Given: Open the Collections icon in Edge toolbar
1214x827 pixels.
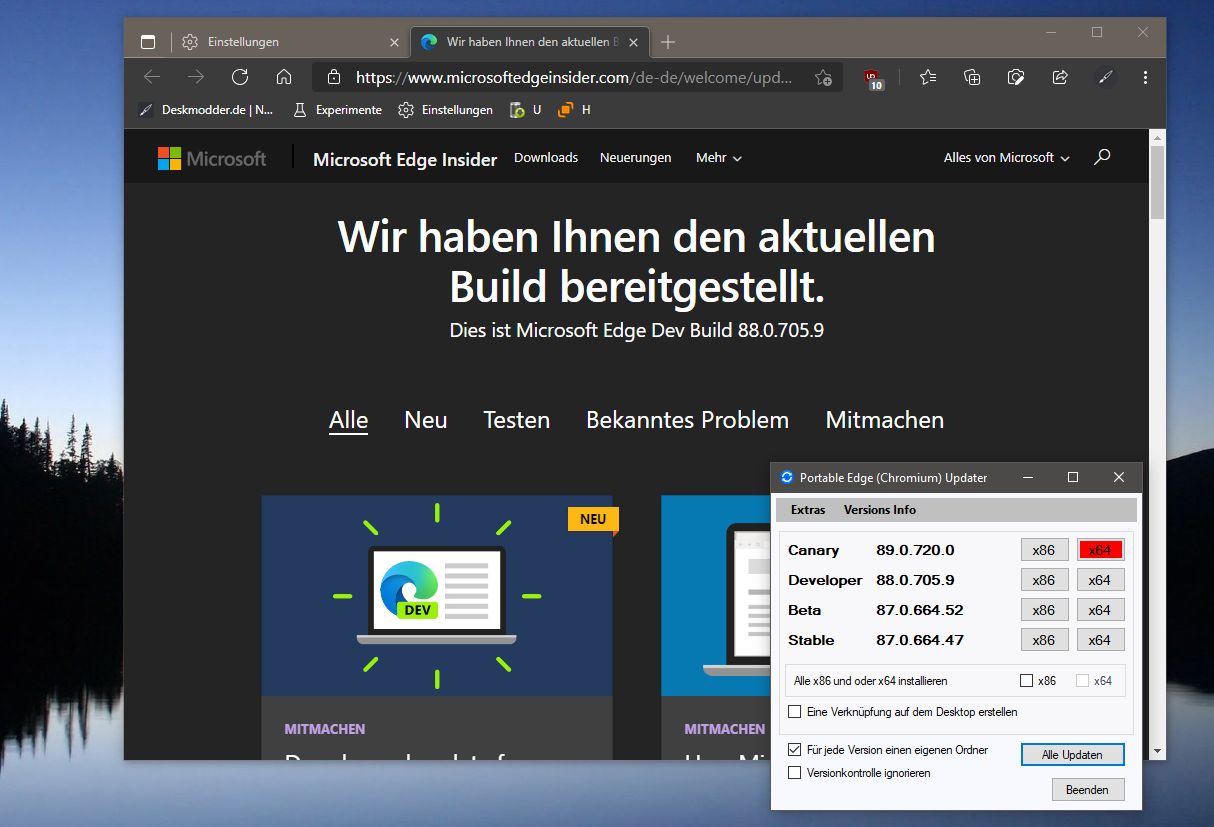Looking at the screenshot, I should (x=972, y=77).
